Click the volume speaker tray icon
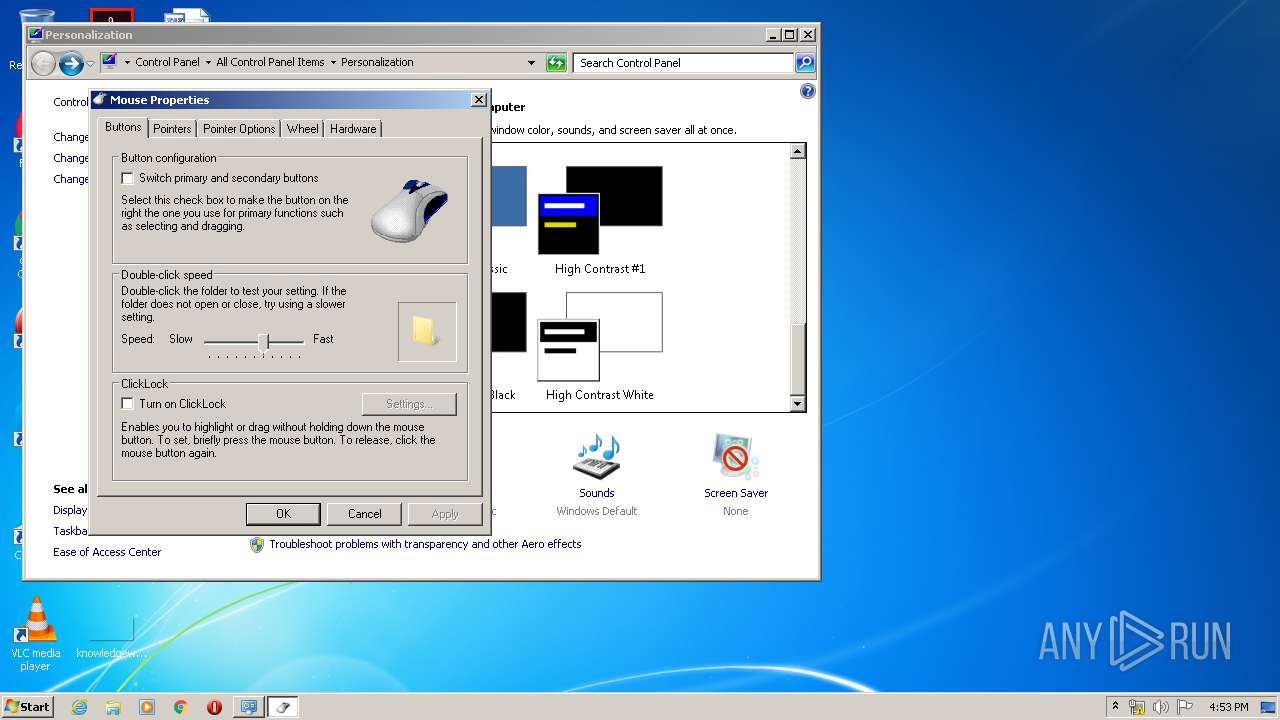 coord(1161,707)
